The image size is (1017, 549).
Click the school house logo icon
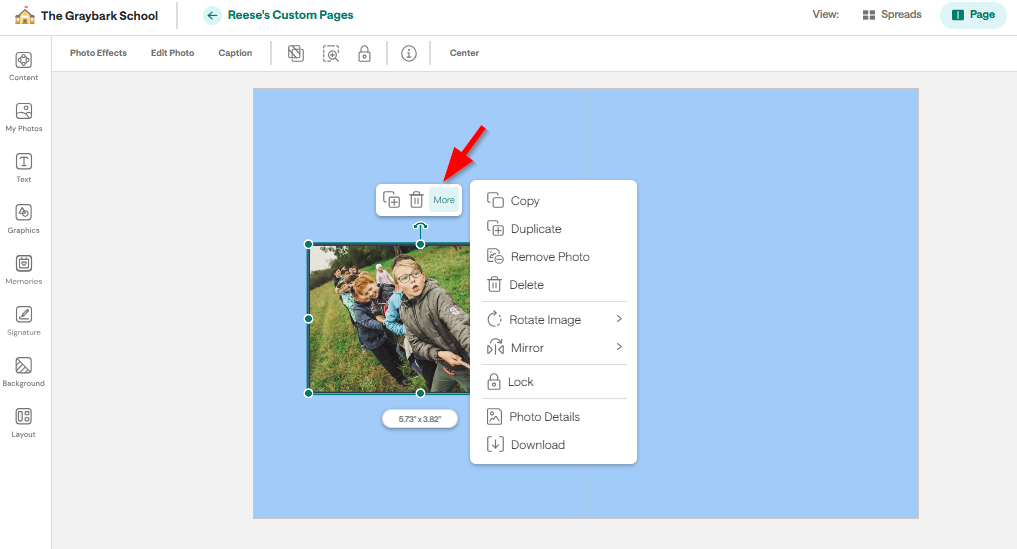point(25,16)
